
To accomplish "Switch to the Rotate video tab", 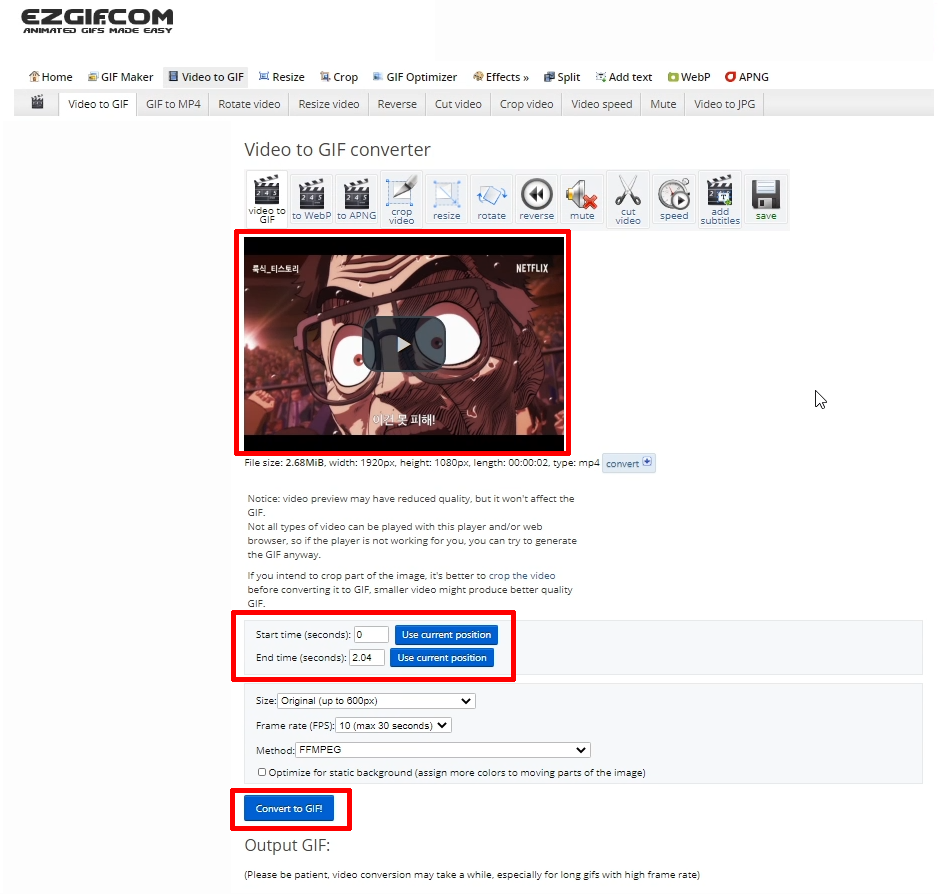I will click(249, 104).
